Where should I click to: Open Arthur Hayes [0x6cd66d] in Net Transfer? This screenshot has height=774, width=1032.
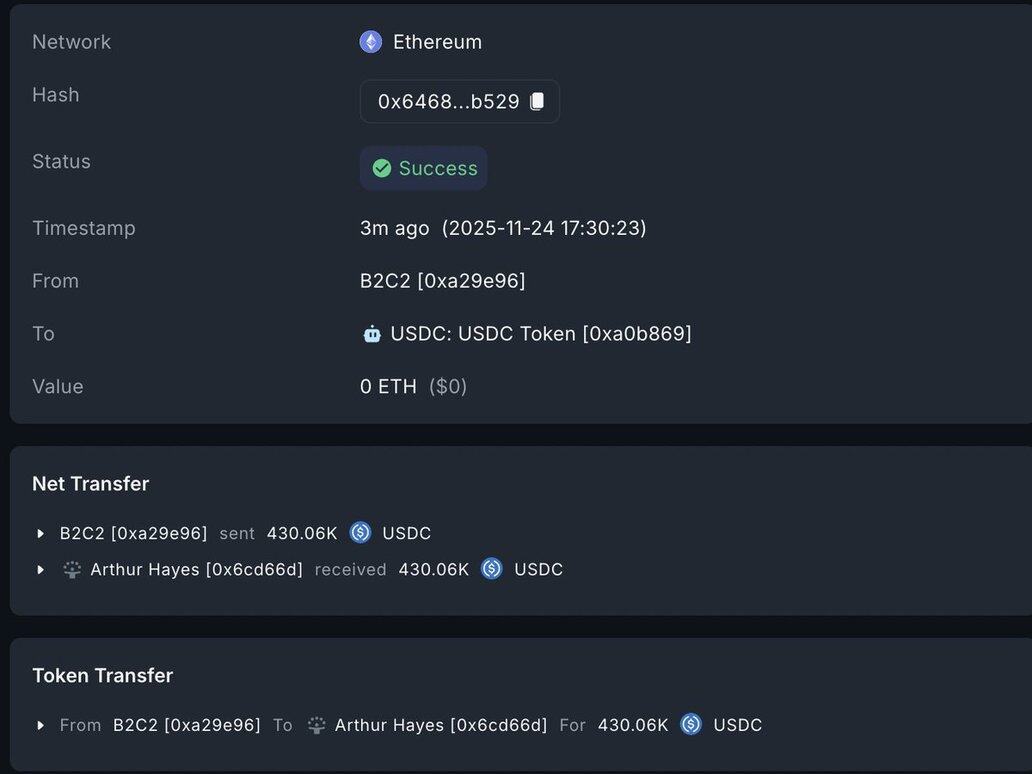coord(196,569)
